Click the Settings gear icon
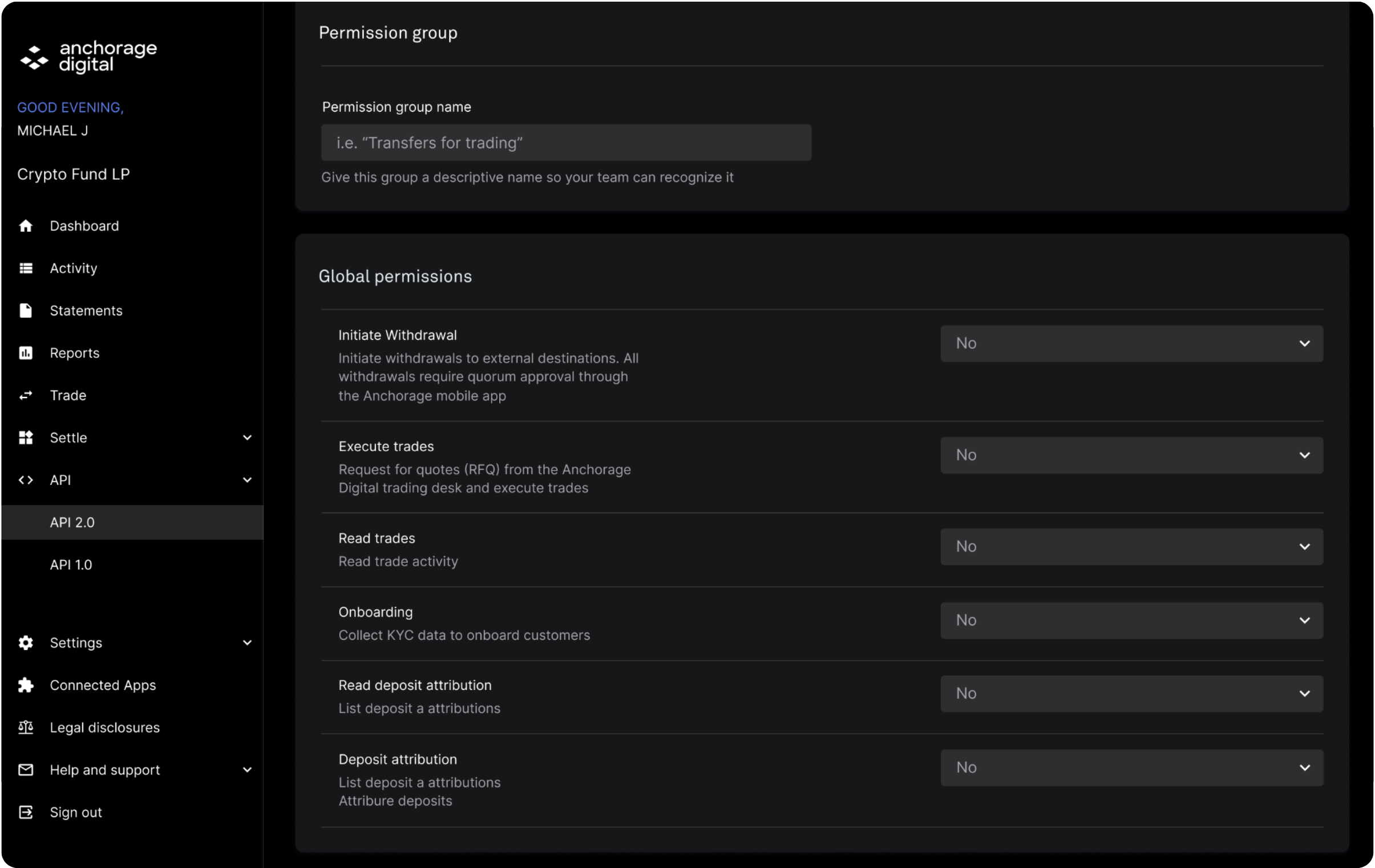1375x868 pixels. [26, 643]
